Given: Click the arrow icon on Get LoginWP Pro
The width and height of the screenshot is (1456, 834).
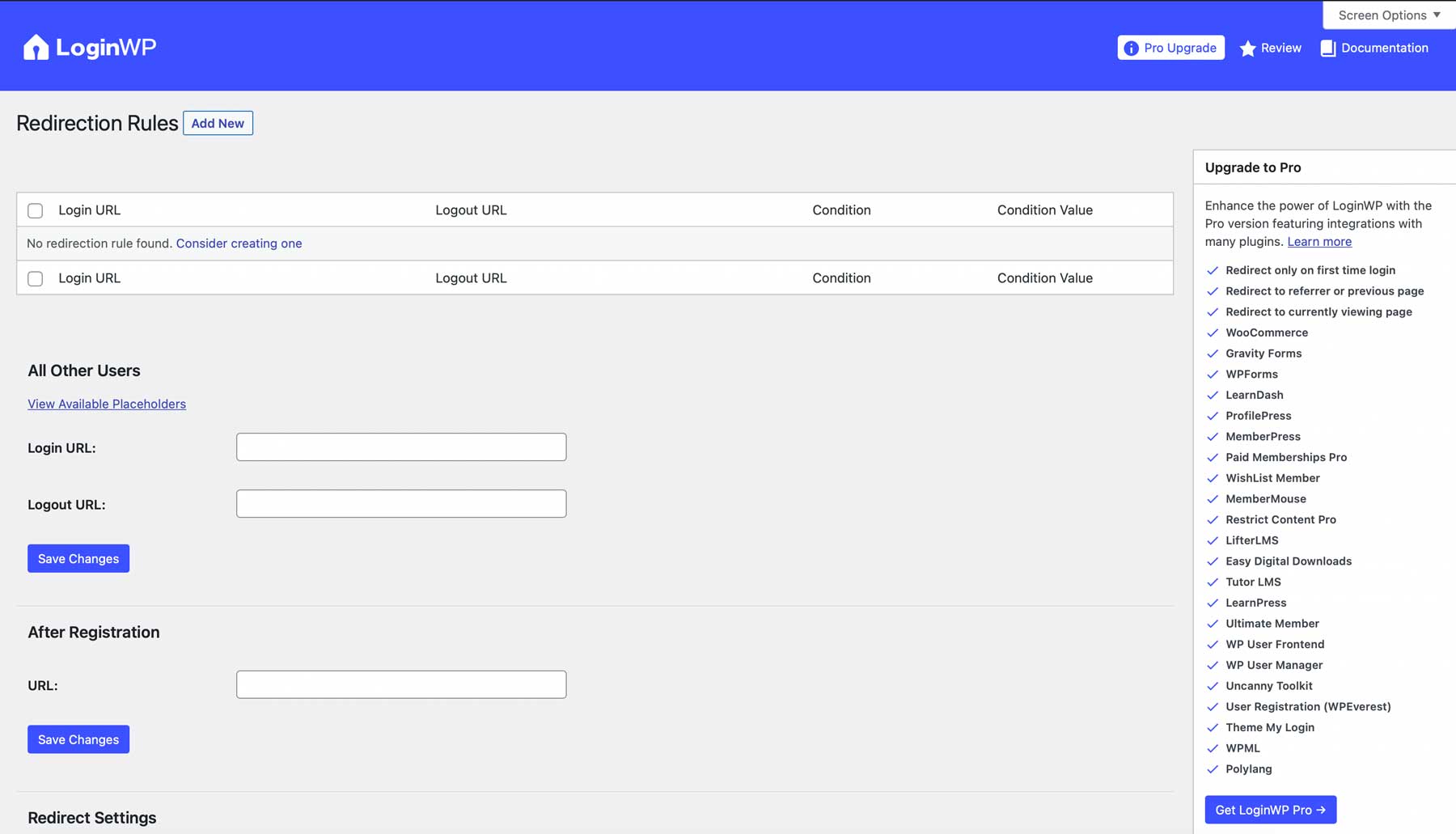Looking at the screenshot, I should [x=1322, y=810].
